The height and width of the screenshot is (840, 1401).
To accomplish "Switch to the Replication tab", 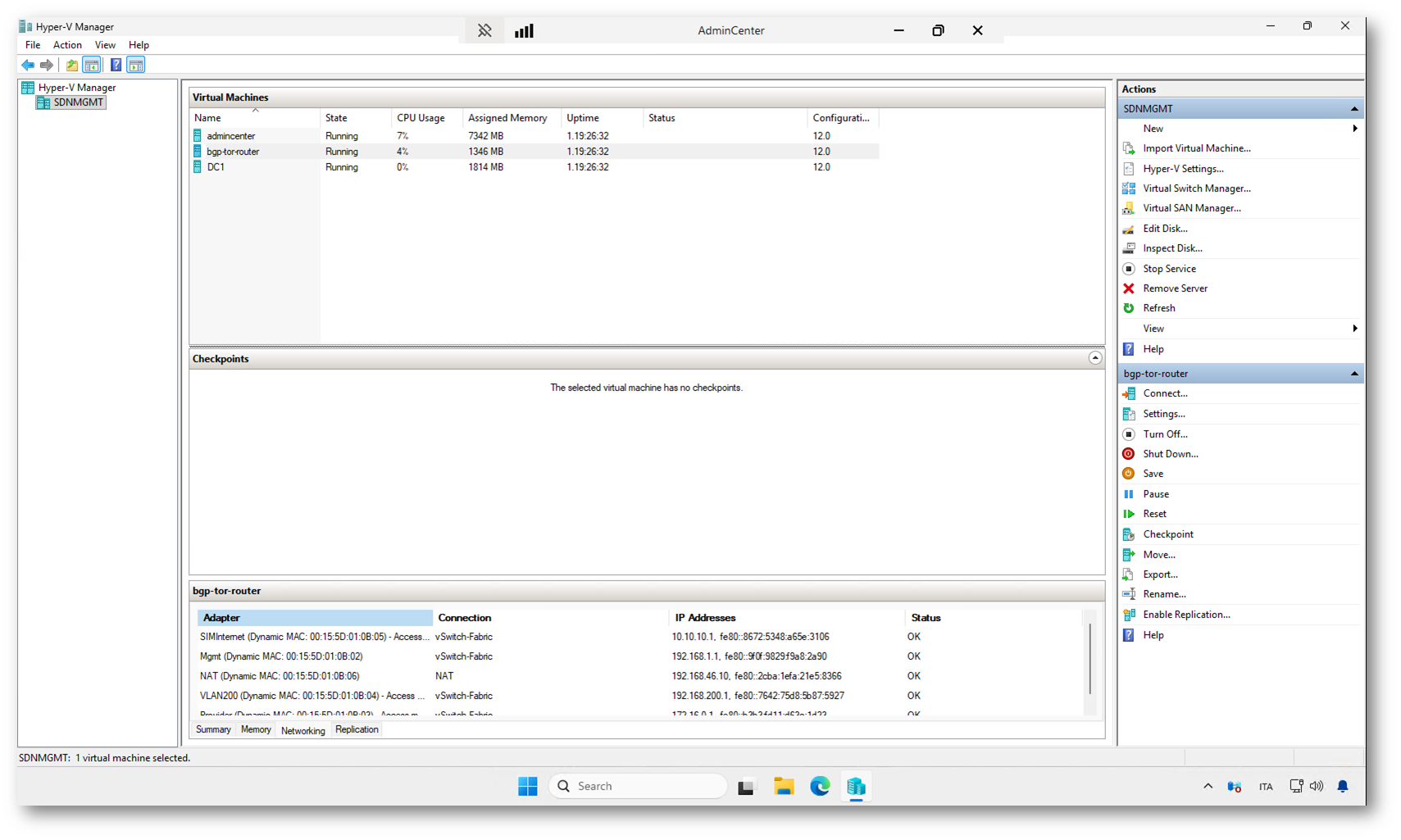I will tap(357, 729).
